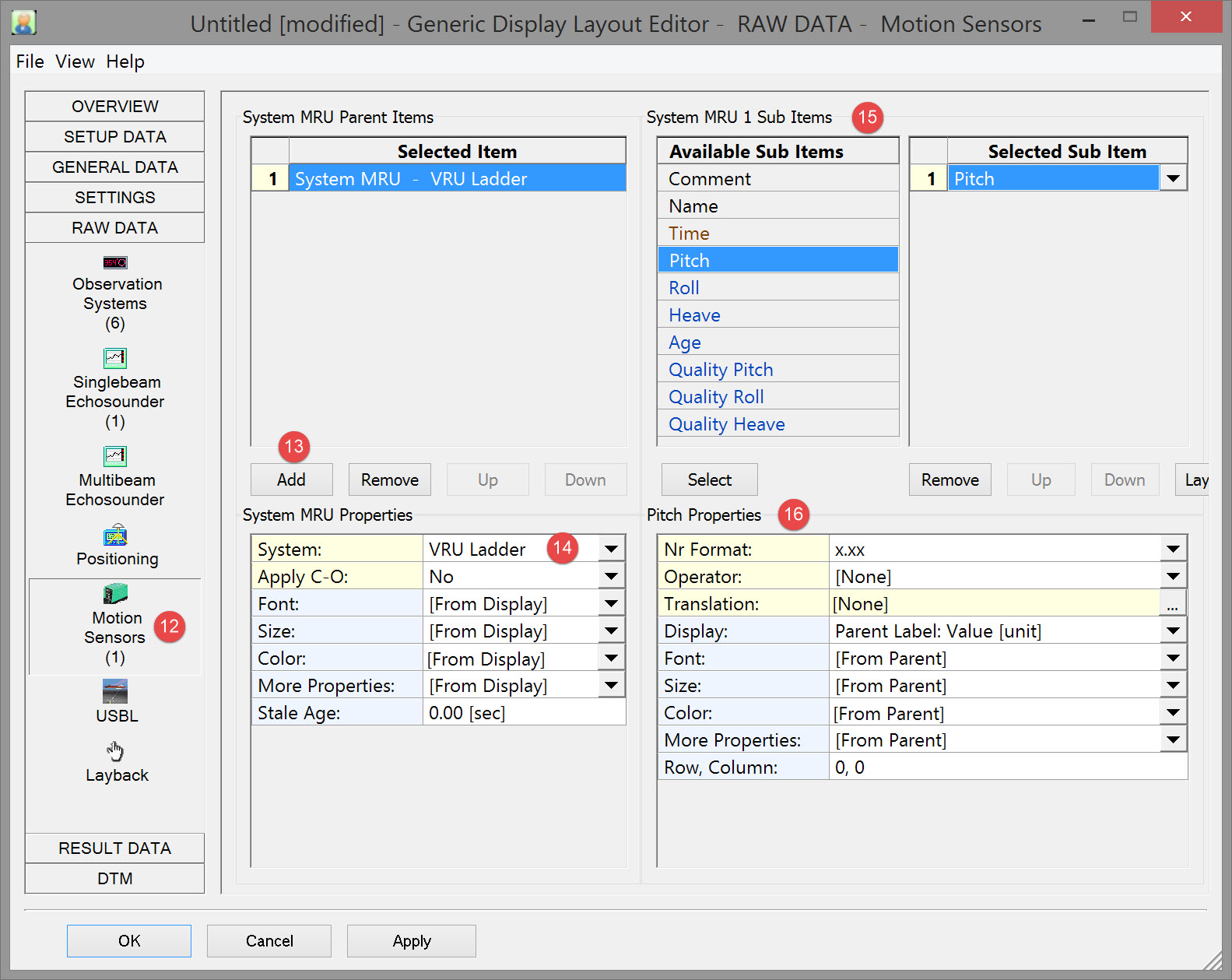Open the Apply C-O dropdown
Screen dimensions: 1232x980
pyautogui.click(x=612, y=577)
